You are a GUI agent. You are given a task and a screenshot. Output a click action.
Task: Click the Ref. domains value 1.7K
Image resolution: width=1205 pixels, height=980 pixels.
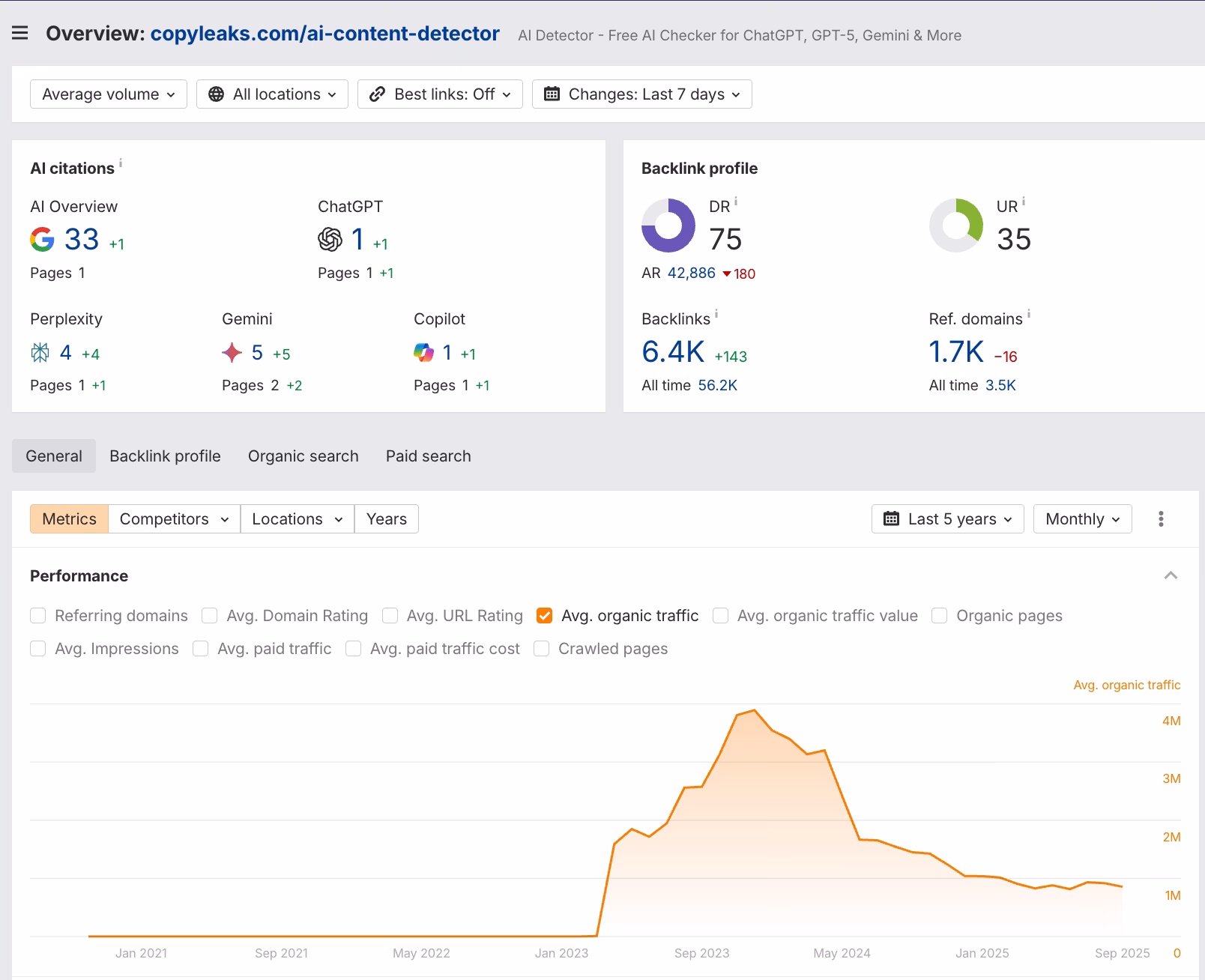(x=956, y=351)
